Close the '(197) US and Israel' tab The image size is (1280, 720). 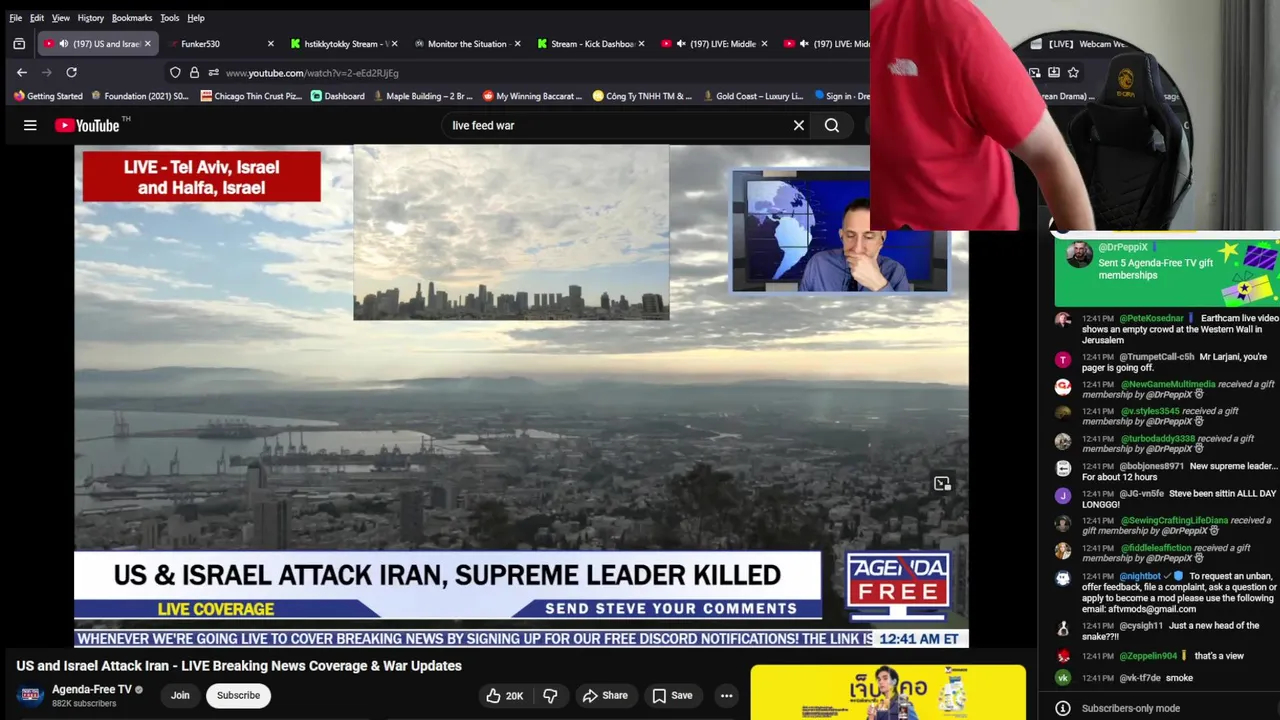click(x=148, y=44)
